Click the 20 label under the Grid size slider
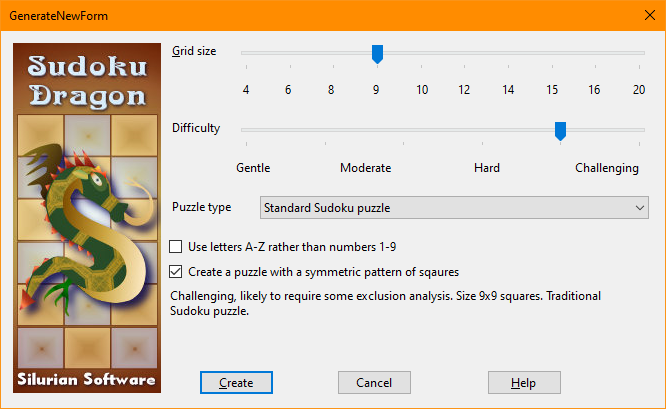 coord(639,90)
